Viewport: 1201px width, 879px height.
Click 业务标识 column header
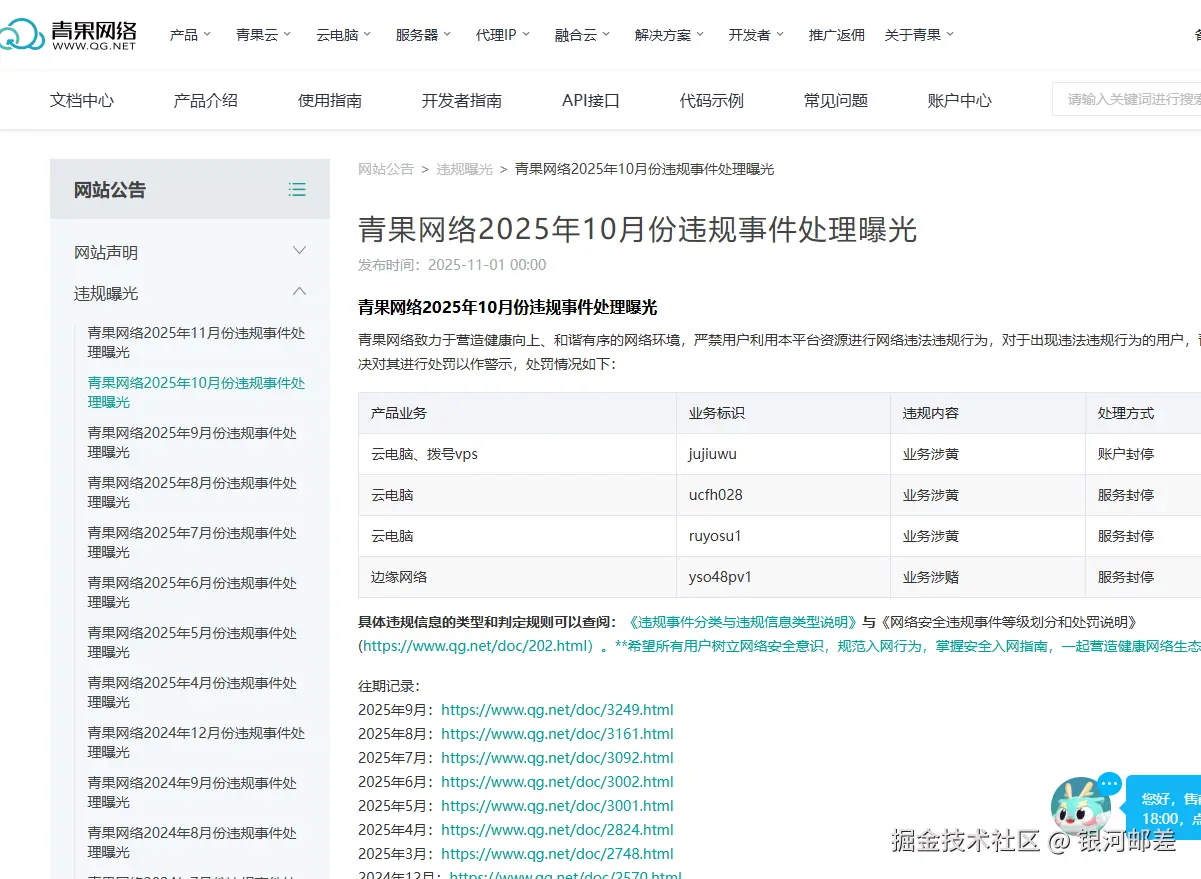pos(783,413)
